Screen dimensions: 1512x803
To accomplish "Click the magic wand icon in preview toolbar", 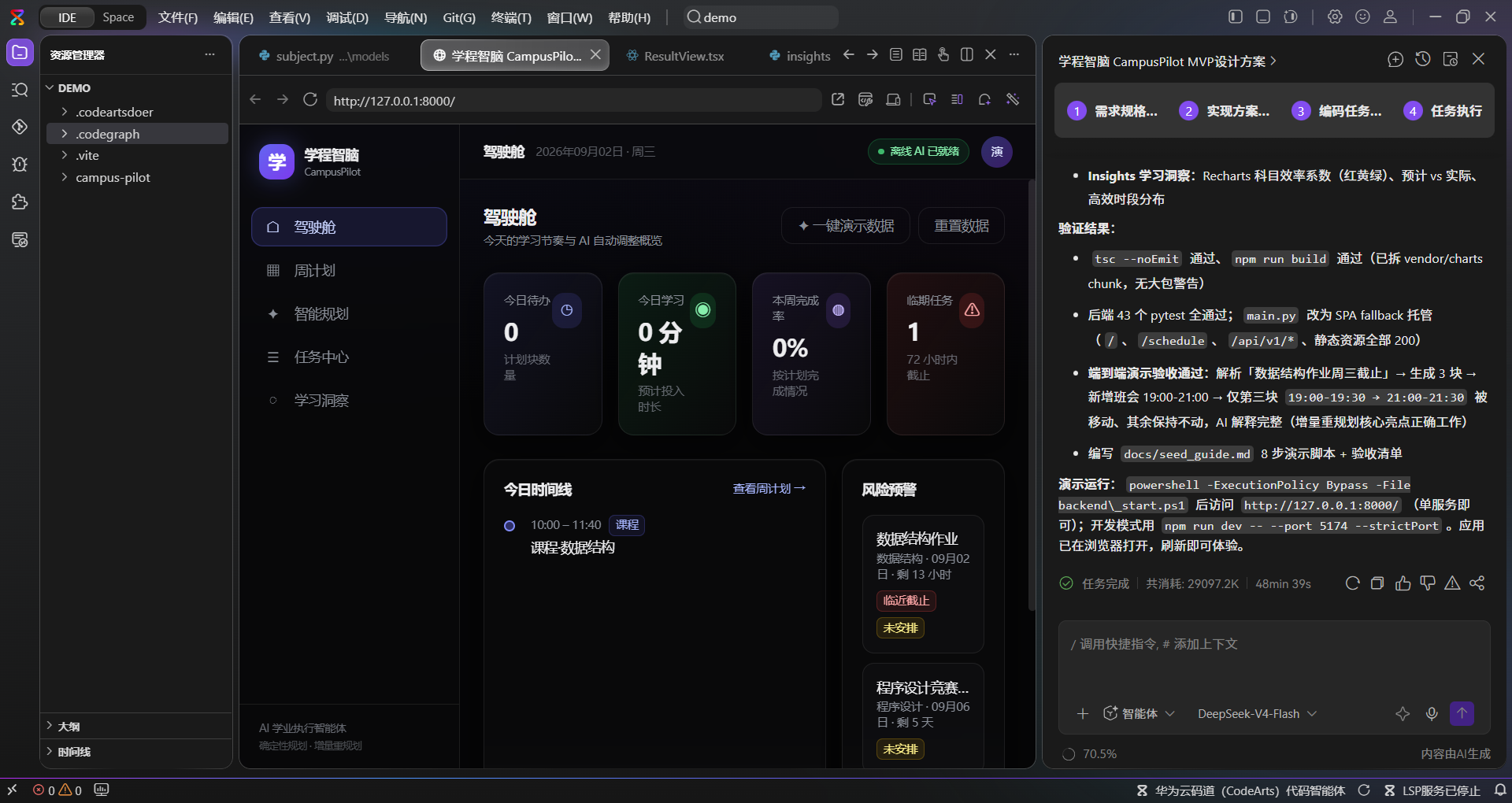I will (1013, 99).
